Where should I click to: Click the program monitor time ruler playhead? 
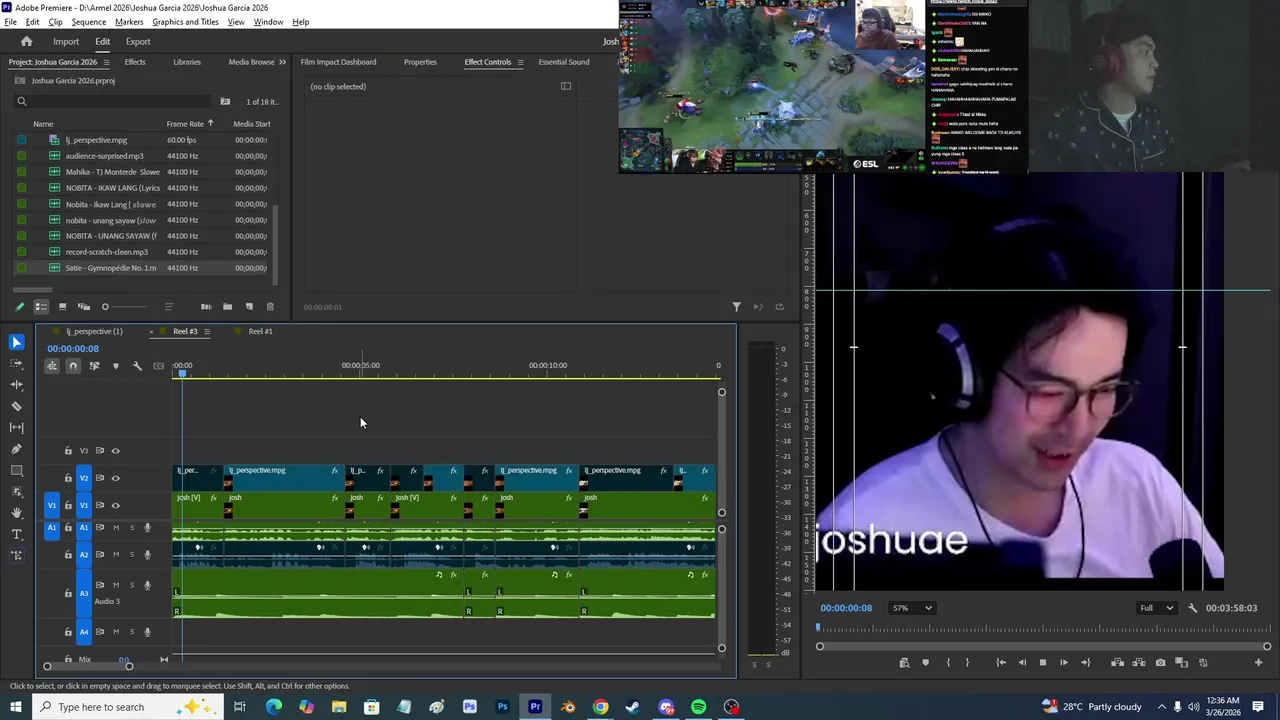click(x=818, y=627)
